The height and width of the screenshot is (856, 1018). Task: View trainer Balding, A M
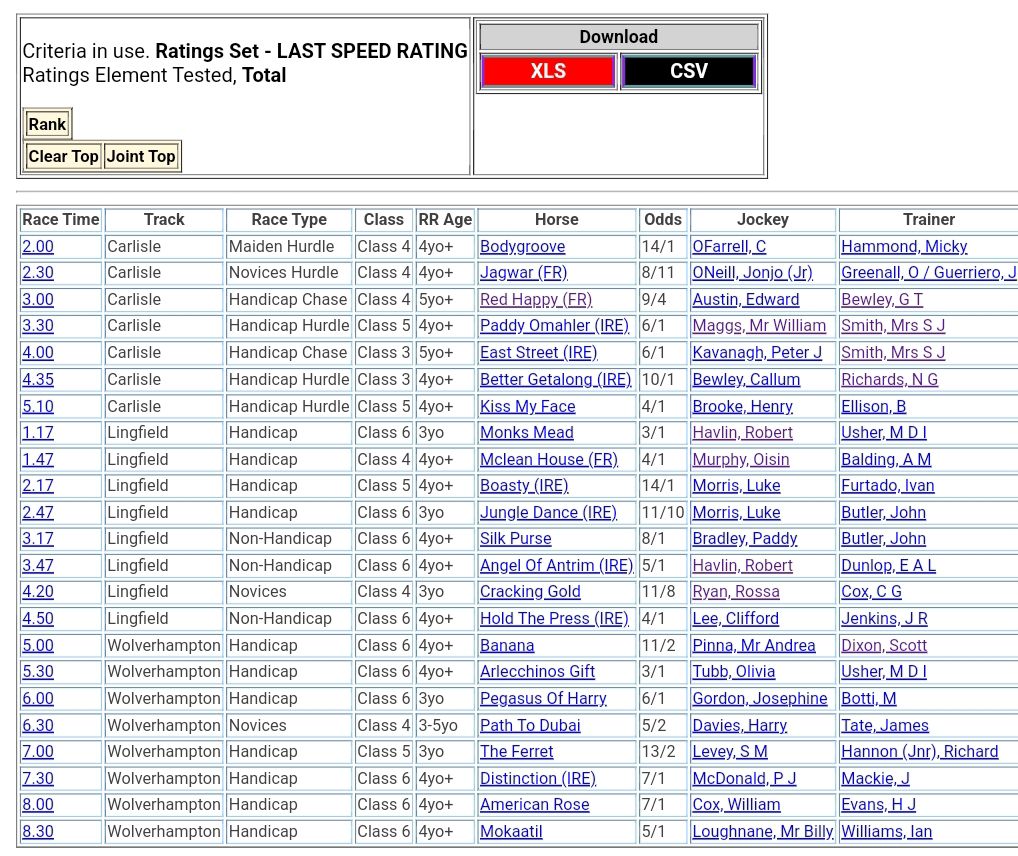click(x=886, y=460)
